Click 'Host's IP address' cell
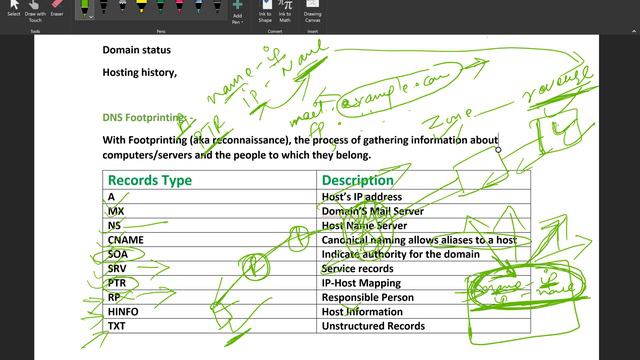This screenshot has width=640, height=360. (423, 197)
